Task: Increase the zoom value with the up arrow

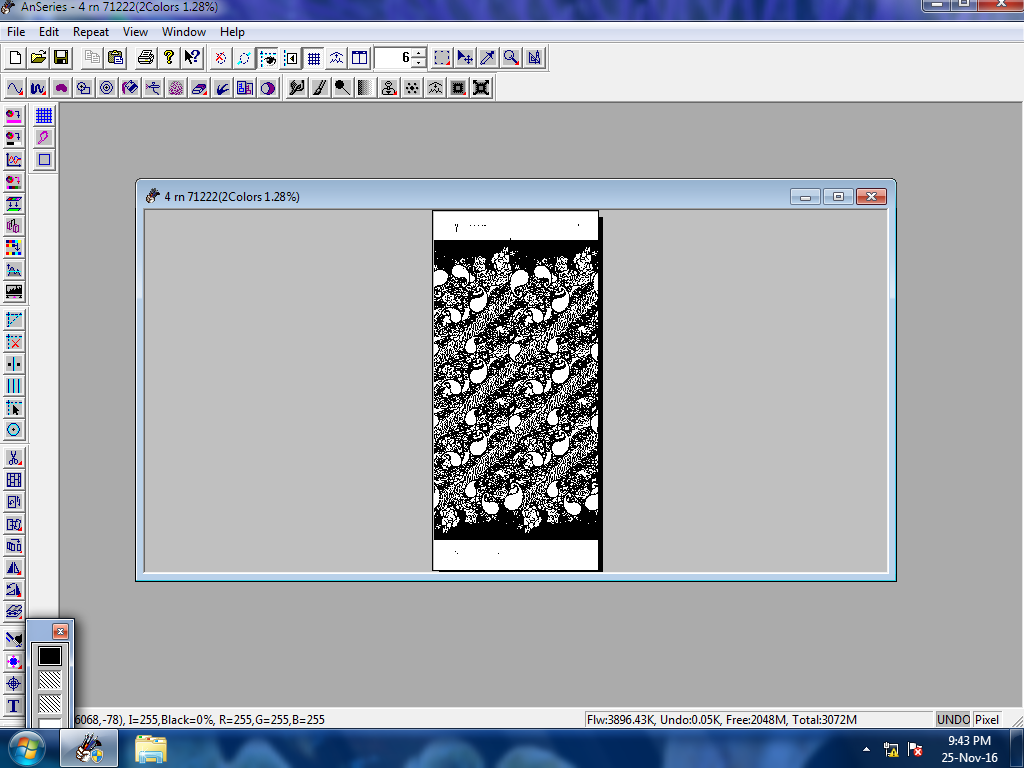Action: tap(419, 53)
